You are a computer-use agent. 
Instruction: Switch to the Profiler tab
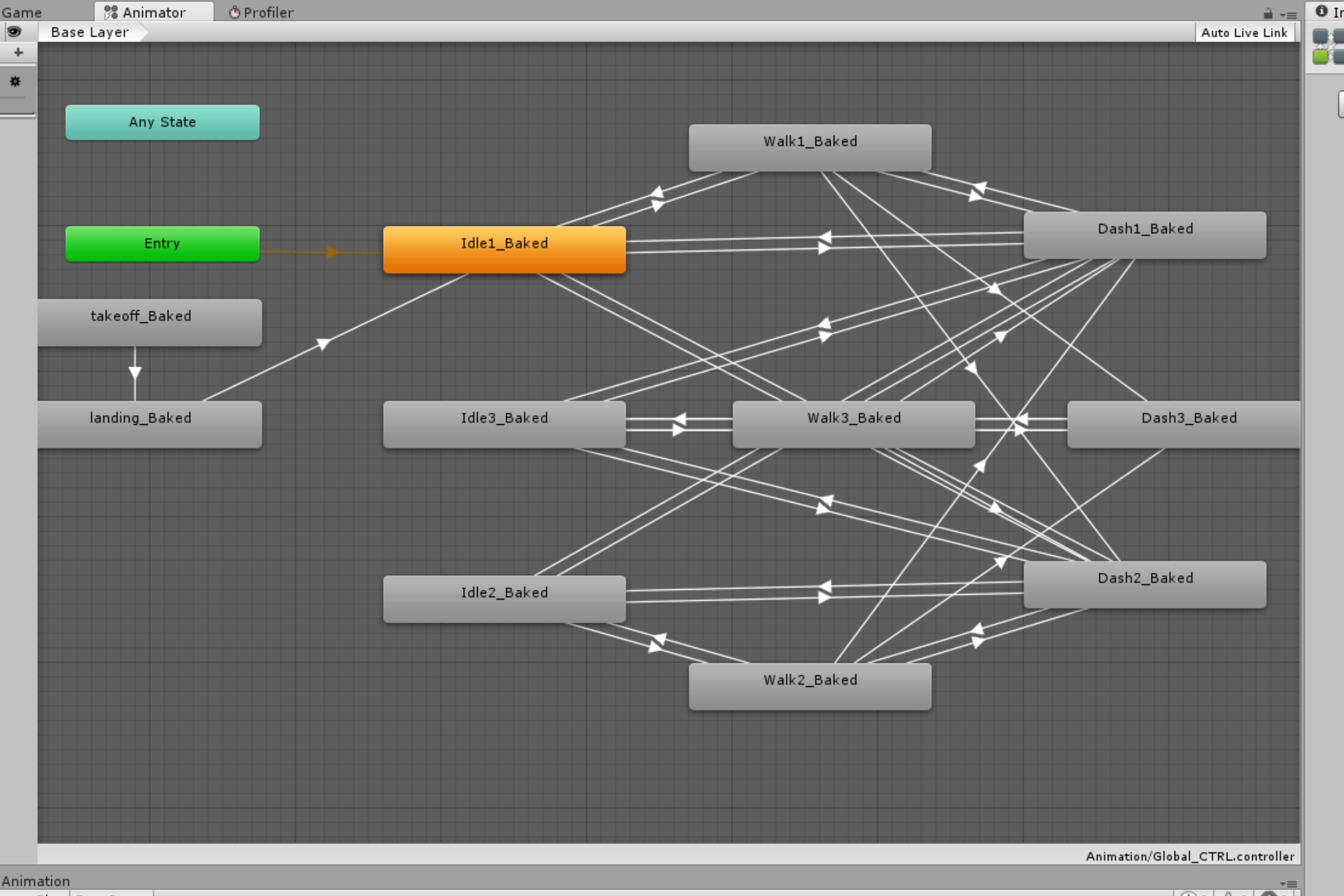coord(260,12)
